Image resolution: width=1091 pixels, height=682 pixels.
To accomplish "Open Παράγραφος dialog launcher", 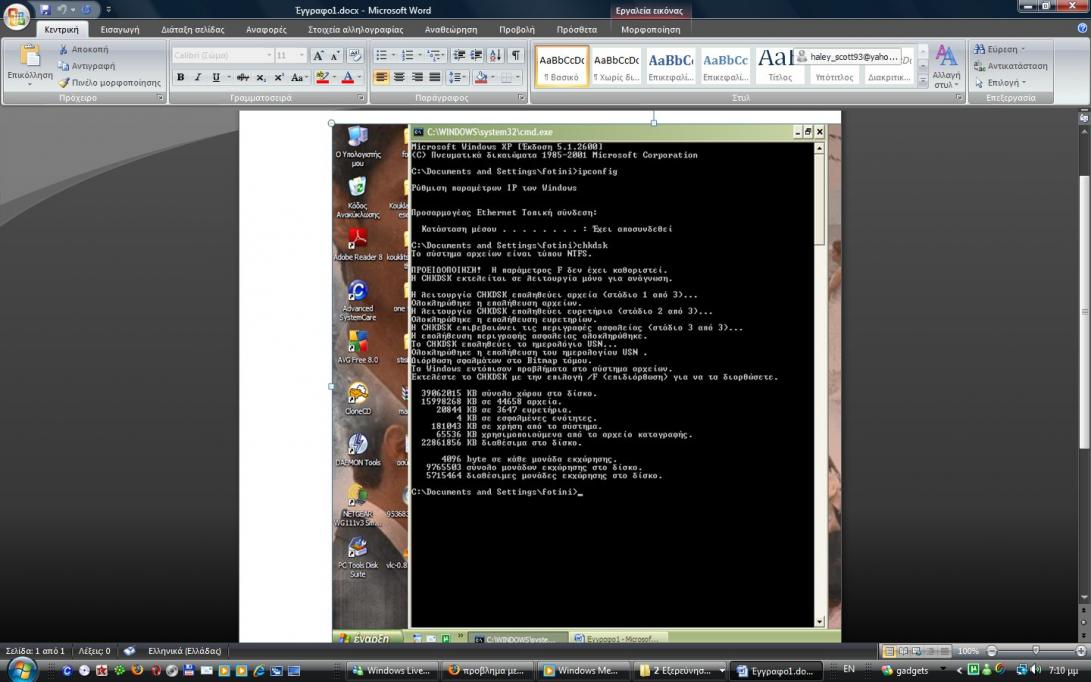I will [x=522, y=98].
